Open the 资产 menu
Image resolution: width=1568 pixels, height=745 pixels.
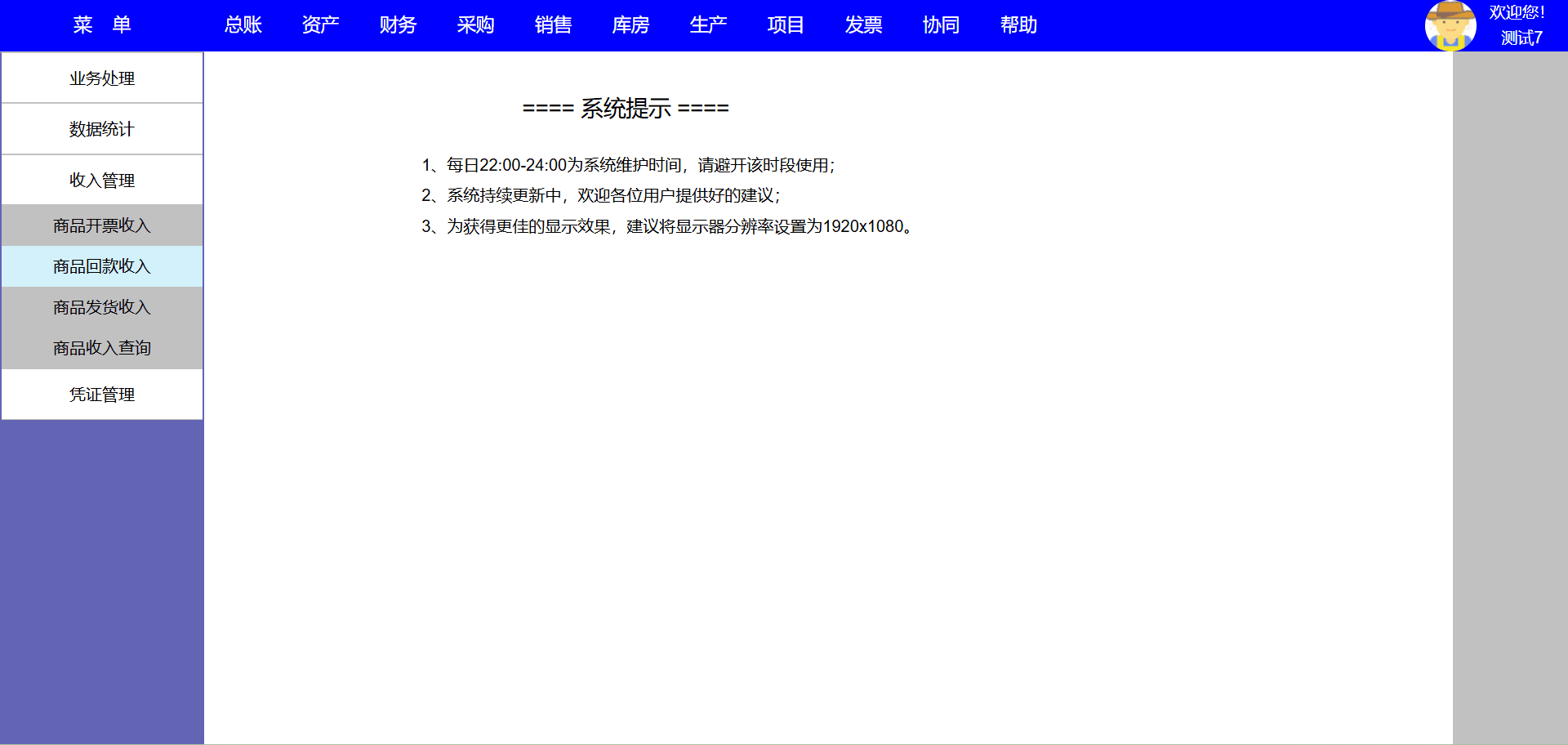(320, 25)
